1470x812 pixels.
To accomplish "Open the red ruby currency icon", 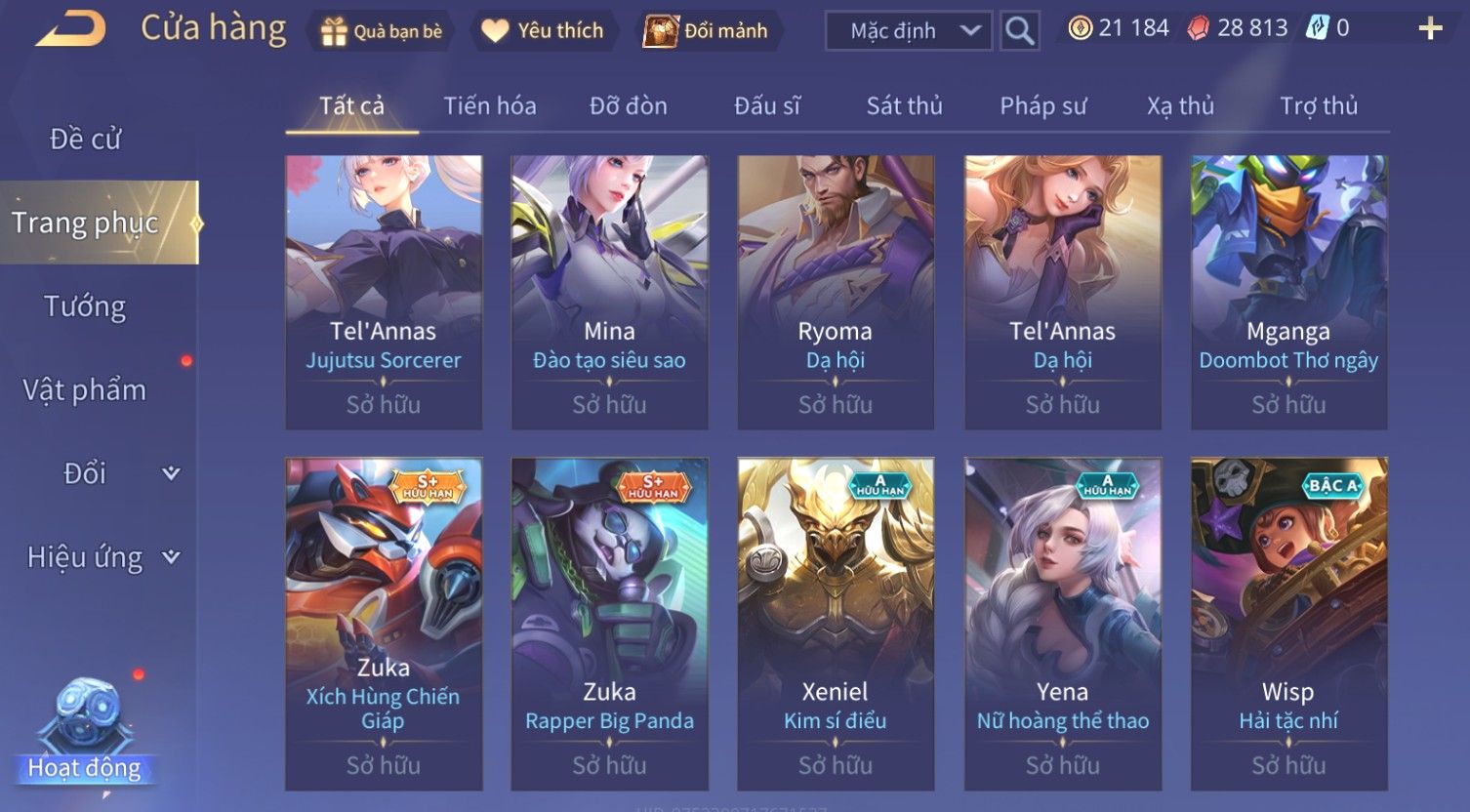I will 1198,28.
